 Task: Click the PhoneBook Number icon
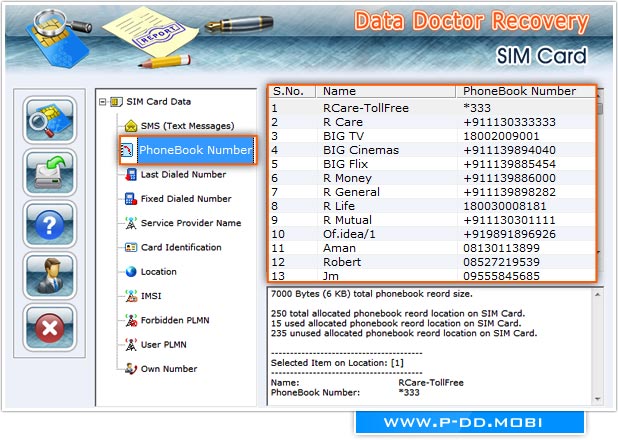click(x=127, y=150)
